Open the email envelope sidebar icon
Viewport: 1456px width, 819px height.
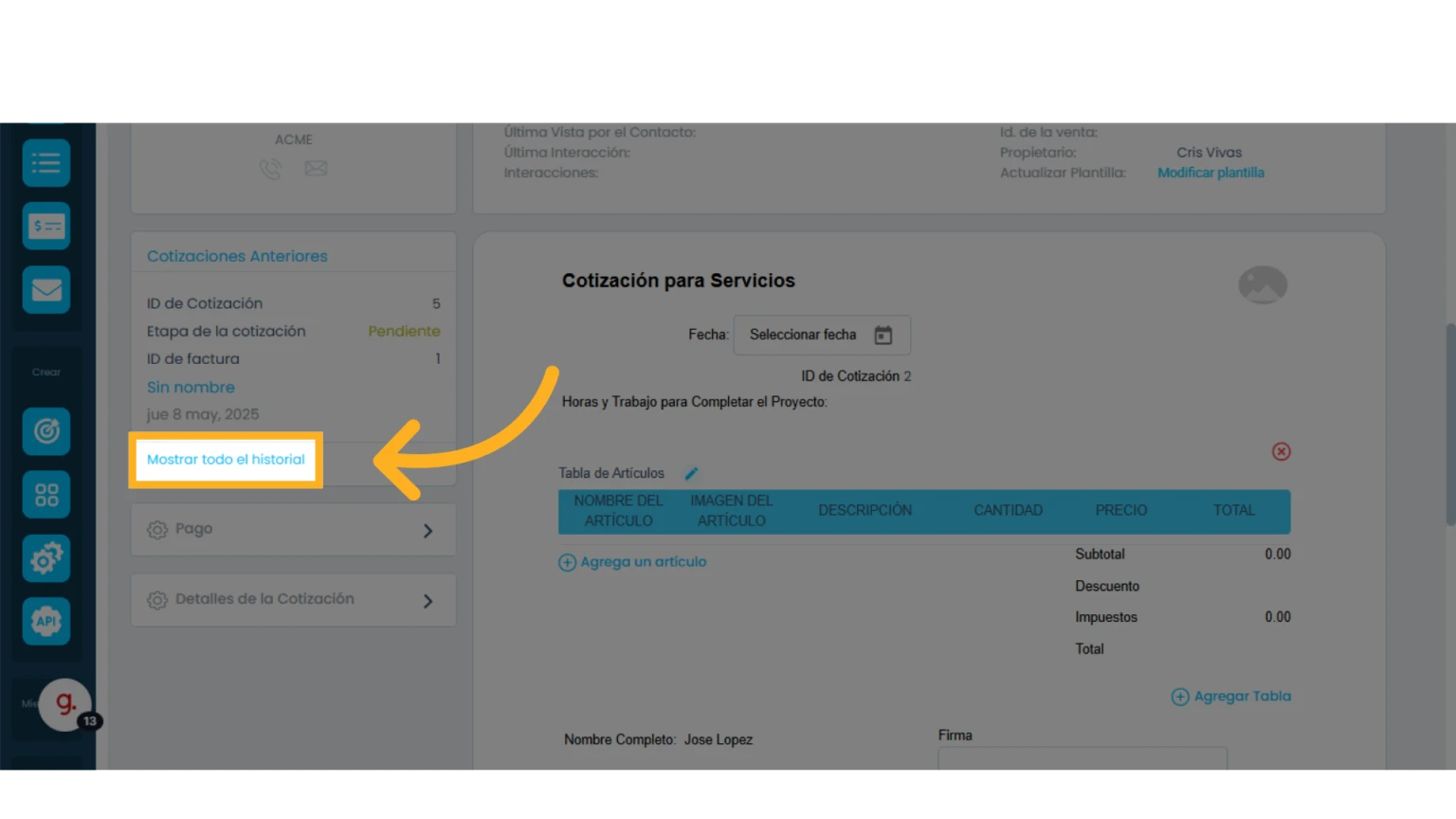click(x=46, y=289)
